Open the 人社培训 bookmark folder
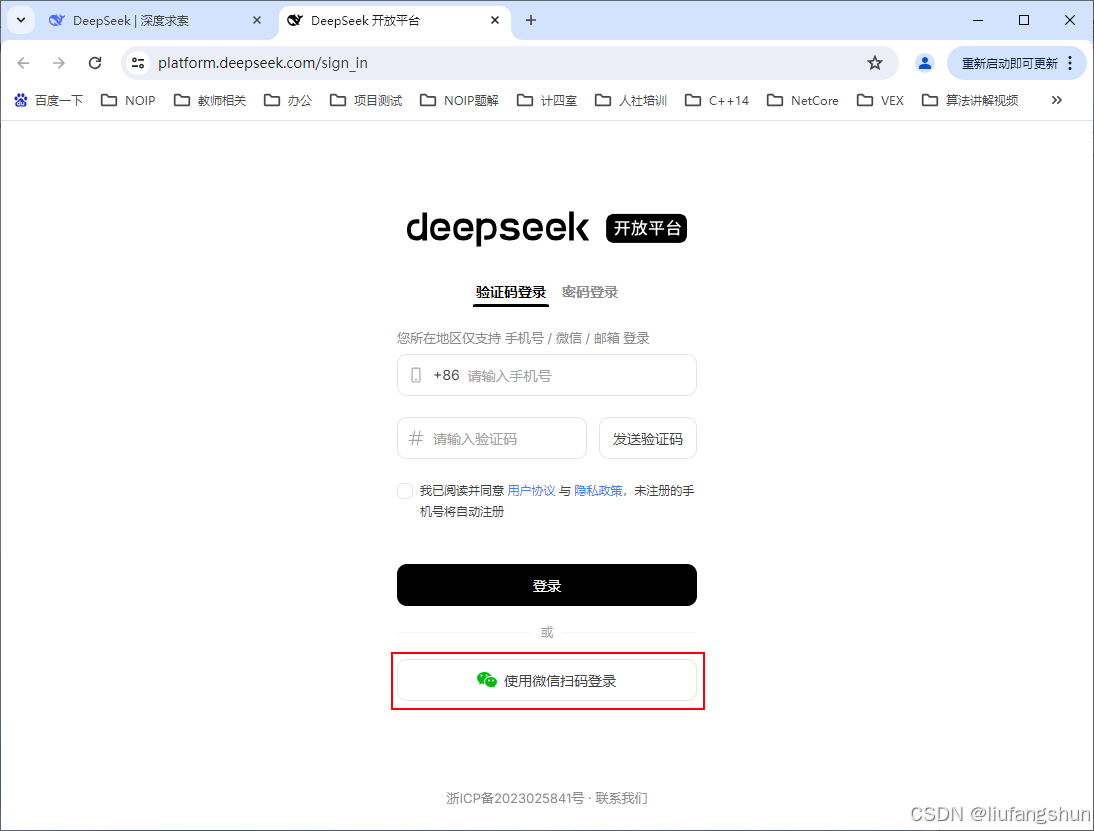 (x=631, y=100)
